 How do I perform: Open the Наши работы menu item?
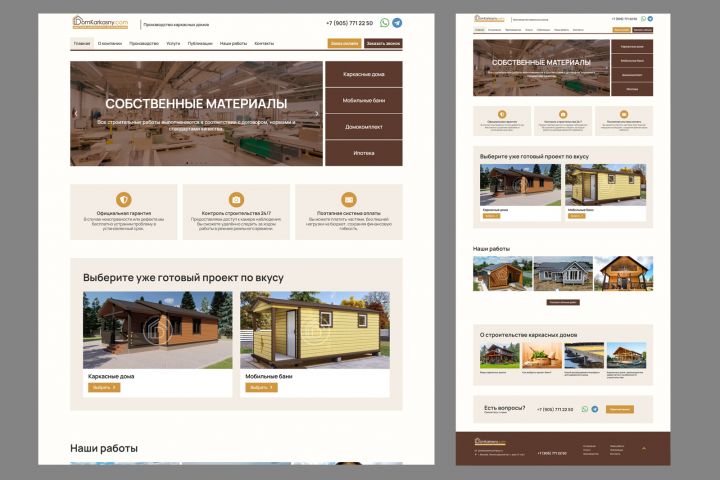click(233, 43)
